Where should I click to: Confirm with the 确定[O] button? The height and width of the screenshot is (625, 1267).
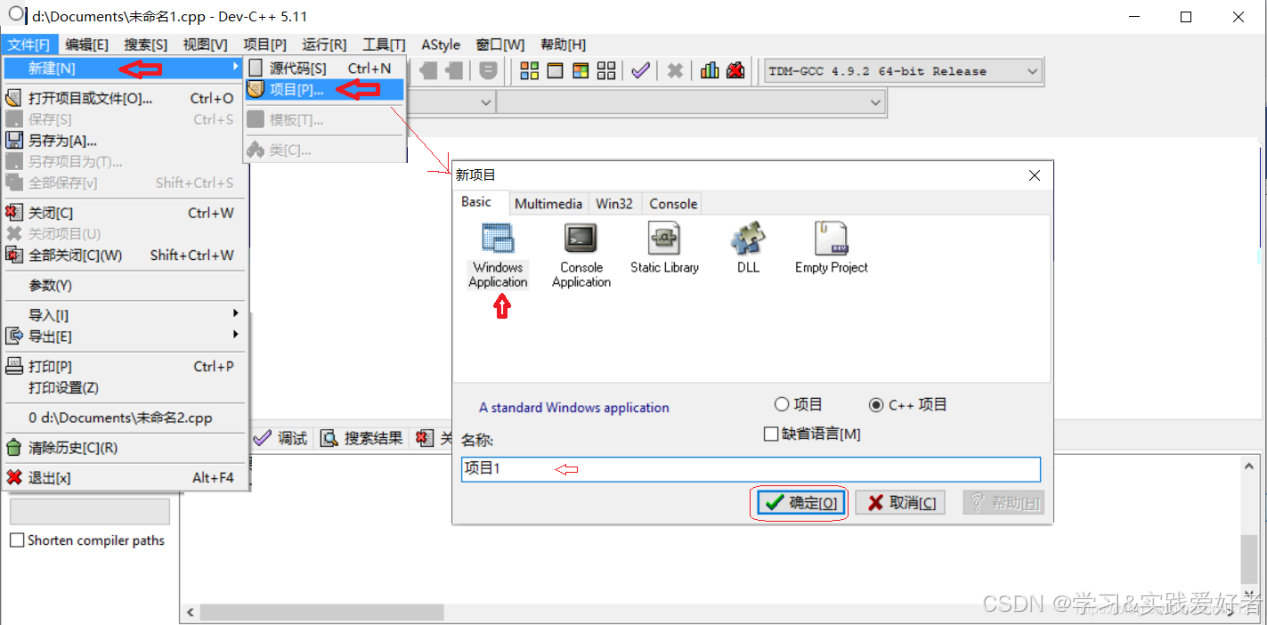tap(799, 503)
